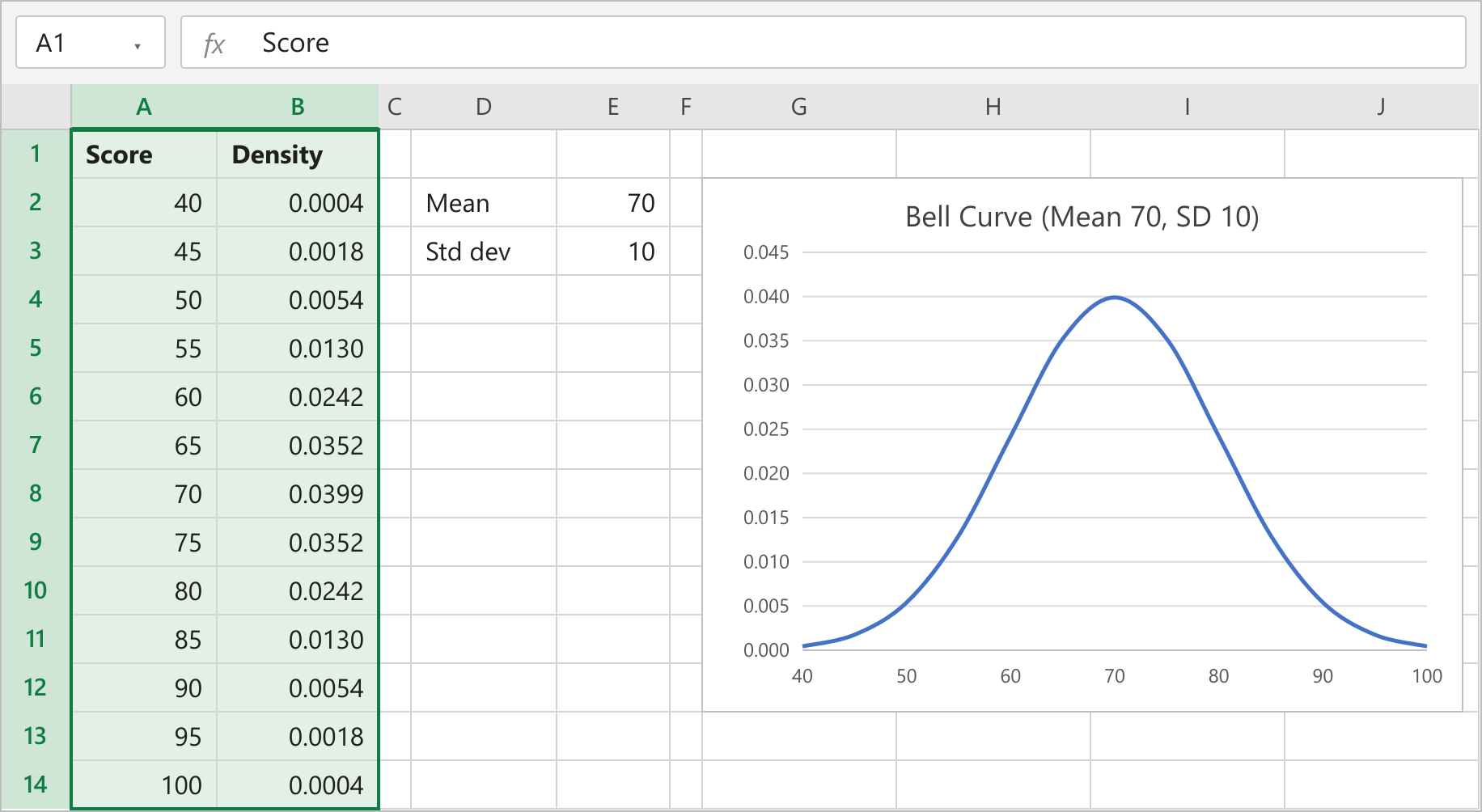Click the horizontal axis label 100
This screenshot has width=1482, height=812.
tap(1427, 676)
